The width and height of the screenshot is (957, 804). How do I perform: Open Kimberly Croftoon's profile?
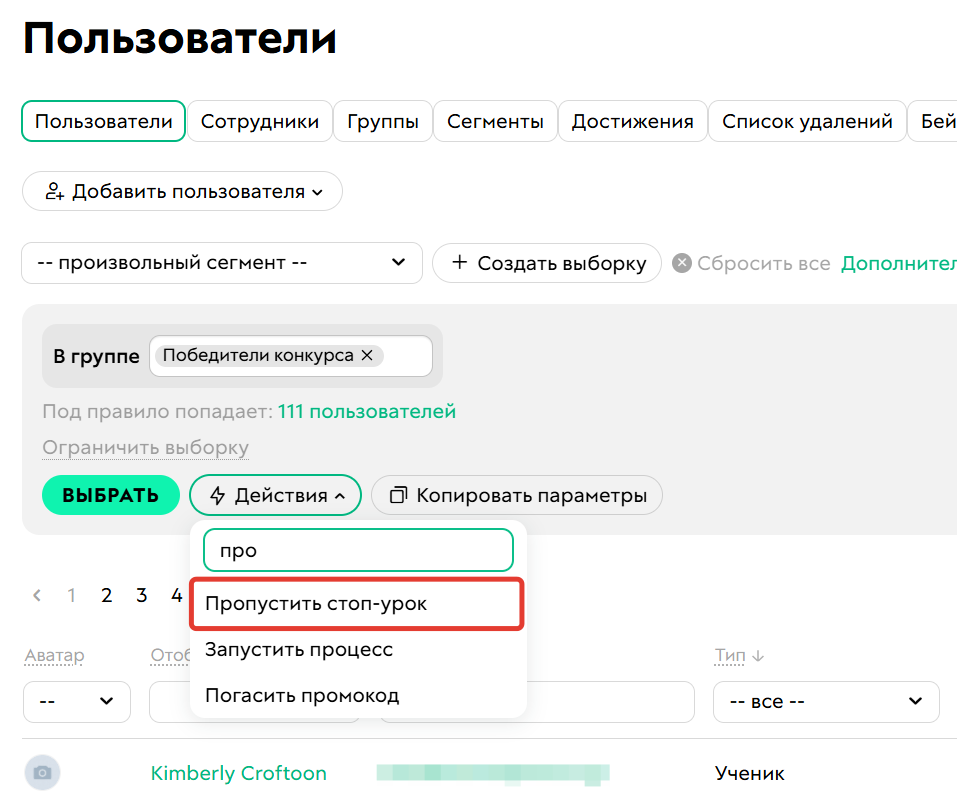[x=238, y=773]
